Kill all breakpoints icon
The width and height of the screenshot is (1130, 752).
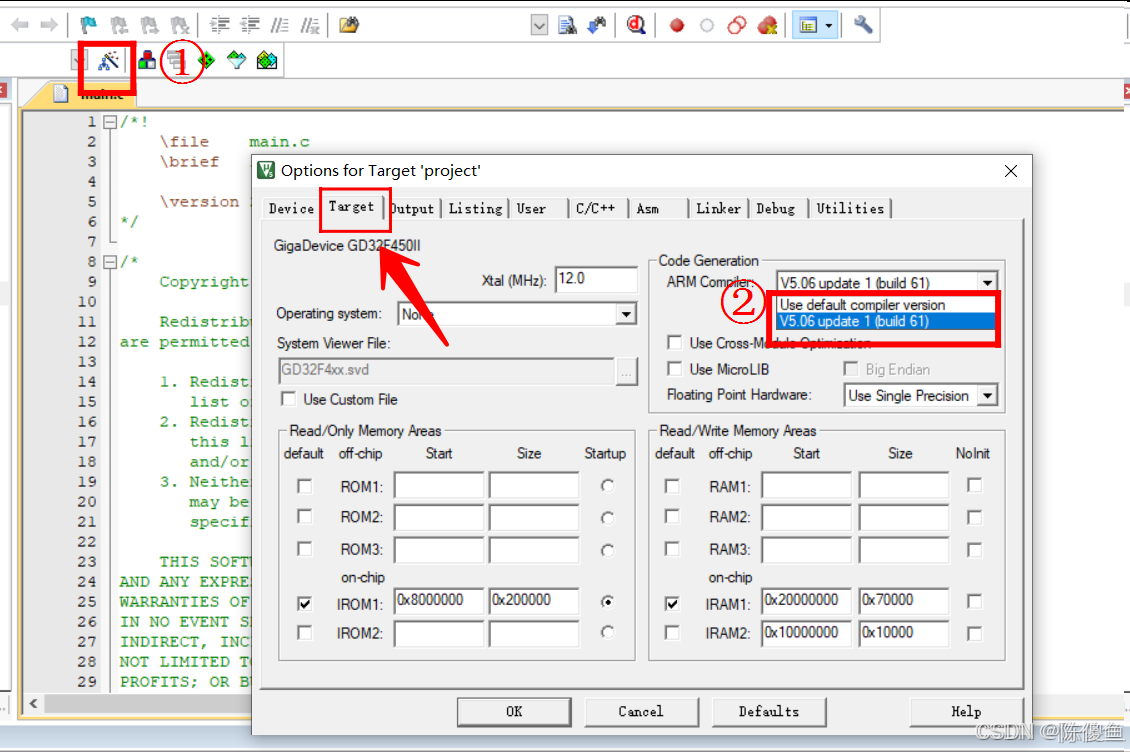tap(768, 26)
